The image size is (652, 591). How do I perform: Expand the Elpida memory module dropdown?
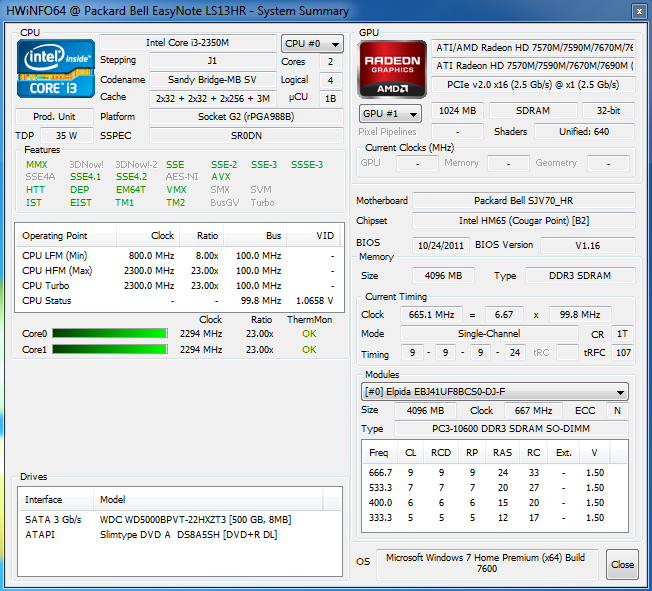tap(494, 392)
